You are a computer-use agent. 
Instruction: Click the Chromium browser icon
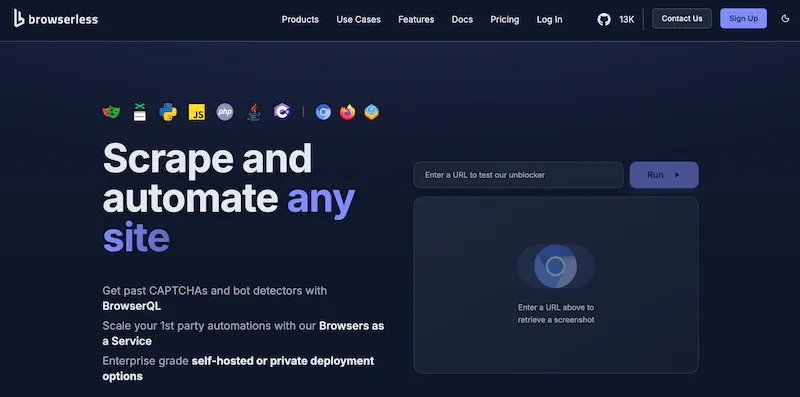323,112
